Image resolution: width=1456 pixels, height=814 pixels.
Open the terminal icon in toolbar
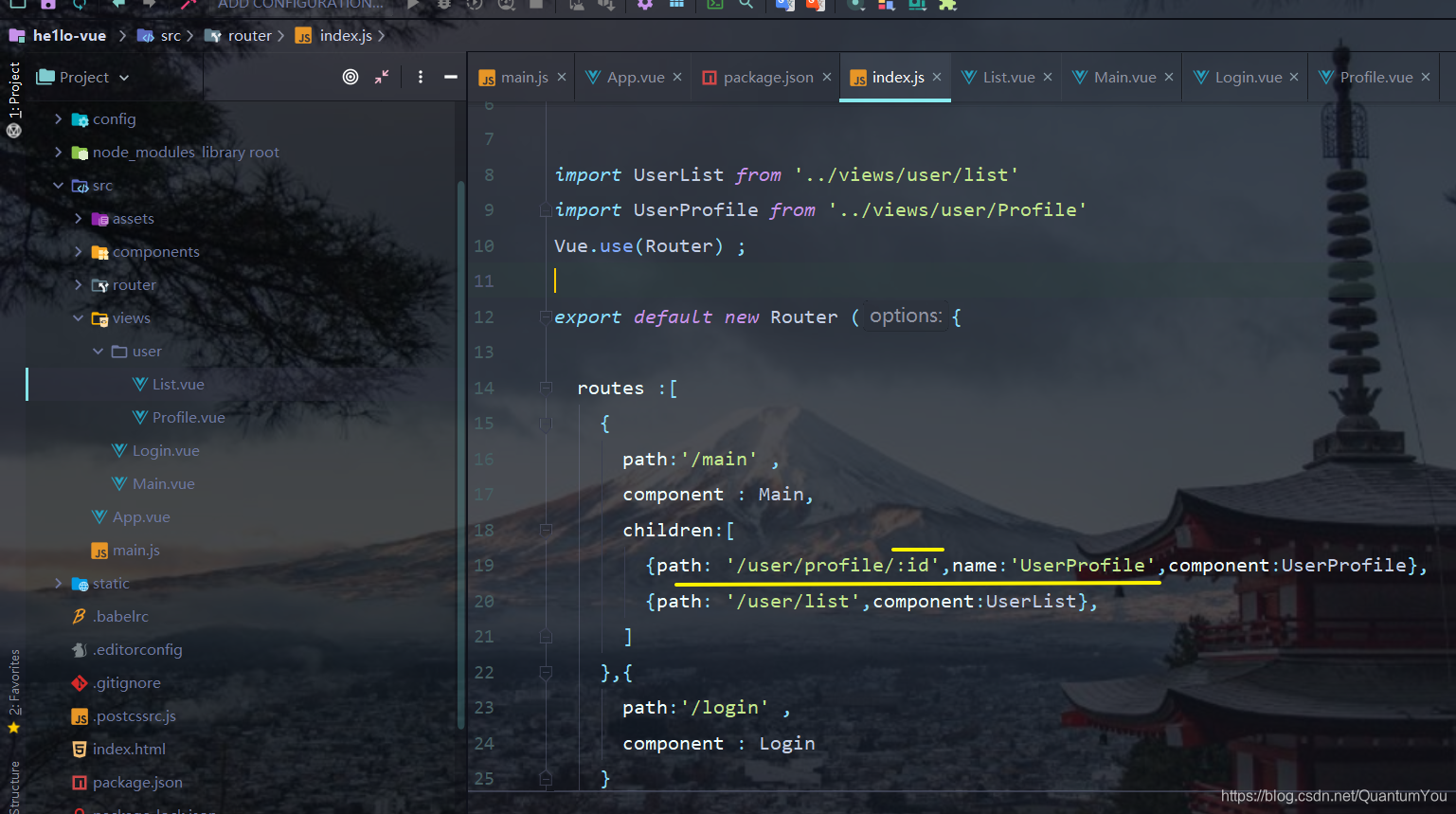point(715,4)
